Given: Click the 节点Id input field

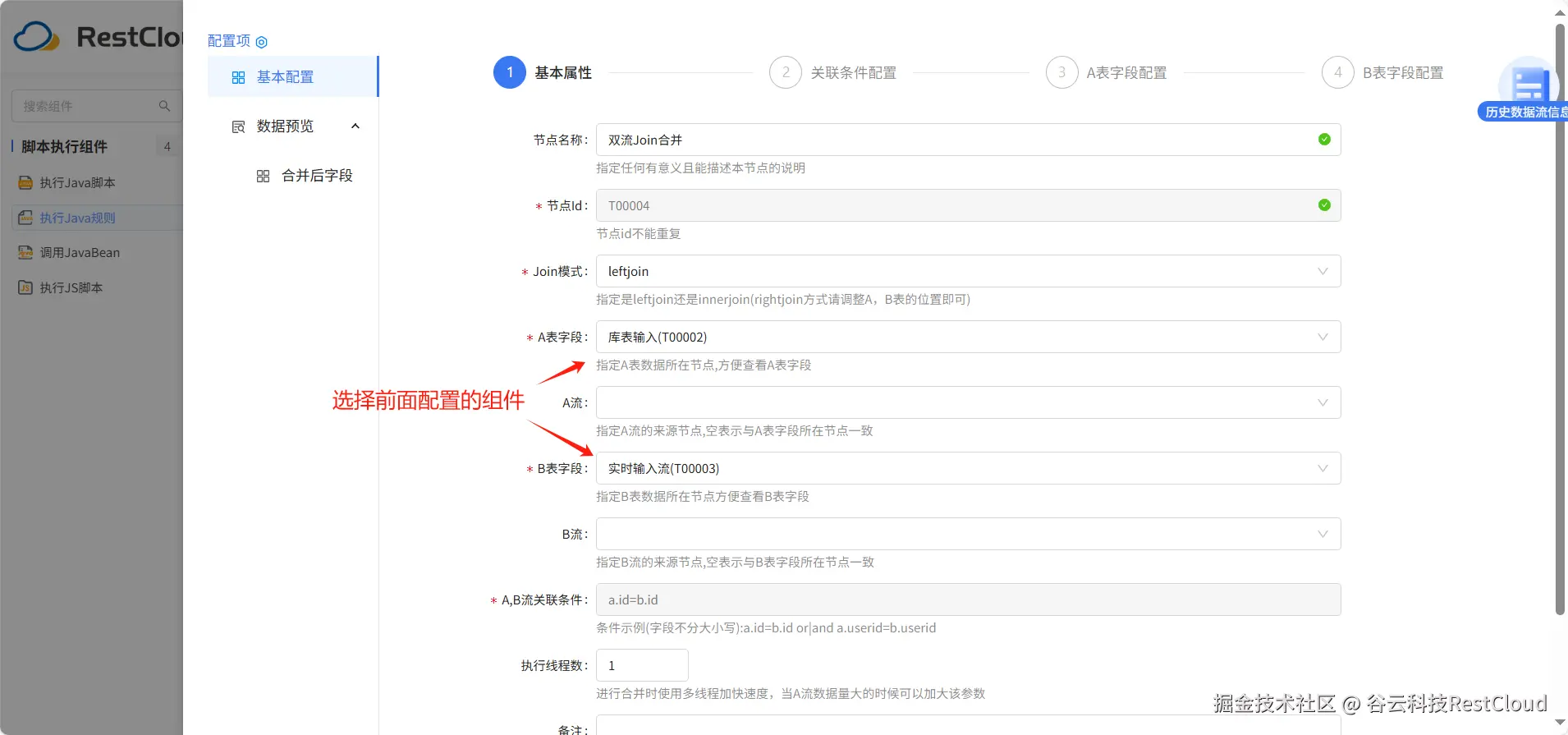Looking at the screenshot, I should click(x=968, y=205).
